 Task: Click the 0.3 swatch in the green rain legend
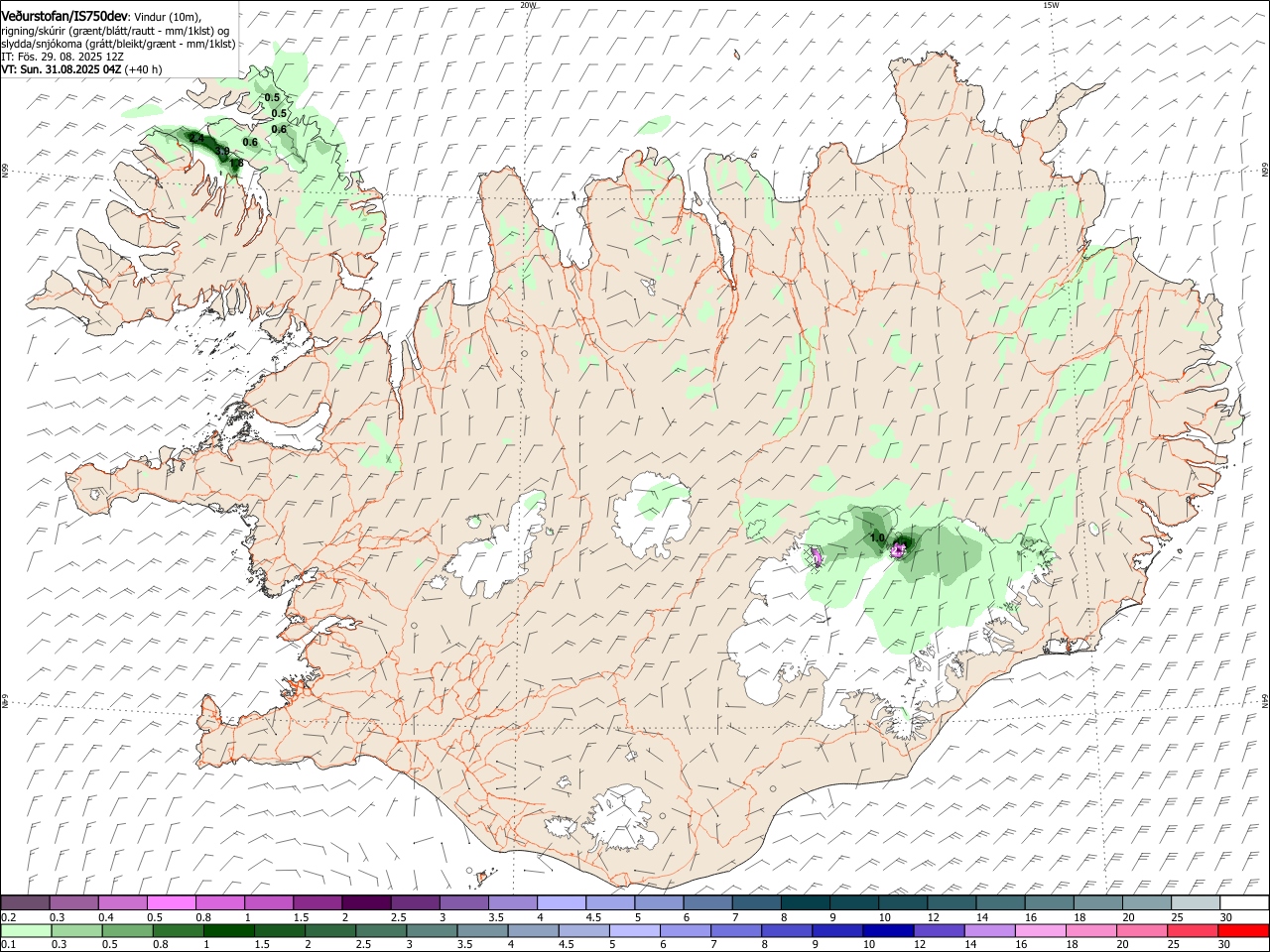coord(76,930)
